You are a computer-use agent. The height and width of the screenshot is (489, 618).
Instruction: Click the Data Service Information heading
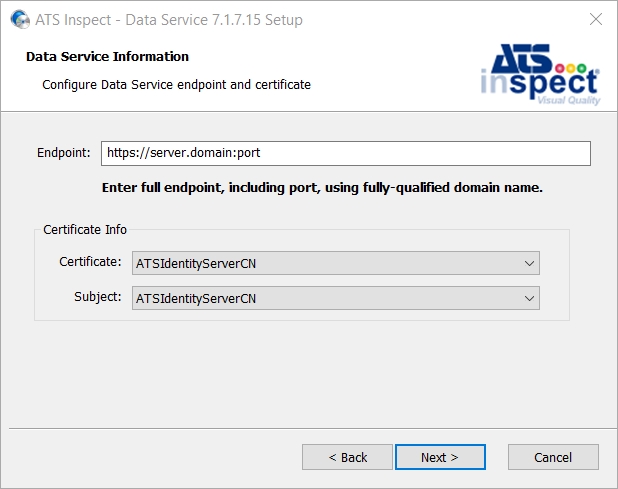(x=107, y=56)
